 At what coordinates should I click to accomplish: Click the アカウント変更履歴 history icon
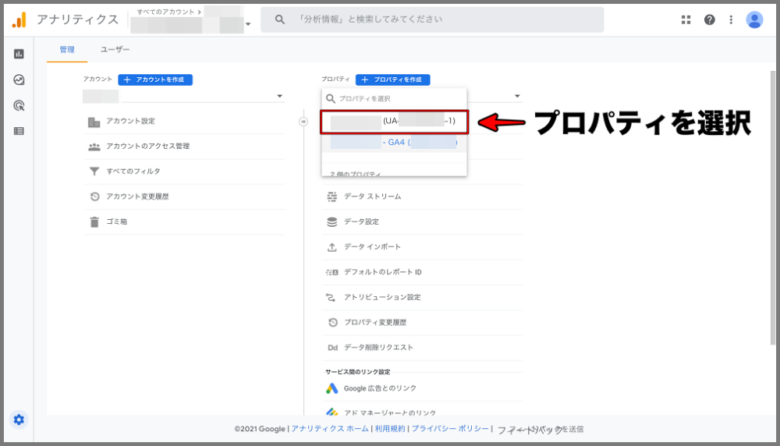[x=95, y=196]
